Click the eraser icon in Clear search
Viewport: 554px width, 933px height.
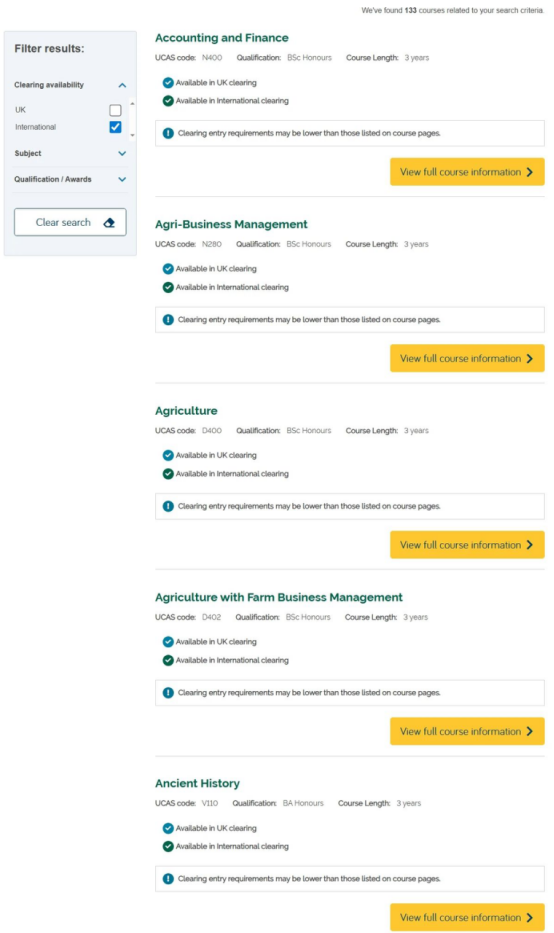click(109, 223)
